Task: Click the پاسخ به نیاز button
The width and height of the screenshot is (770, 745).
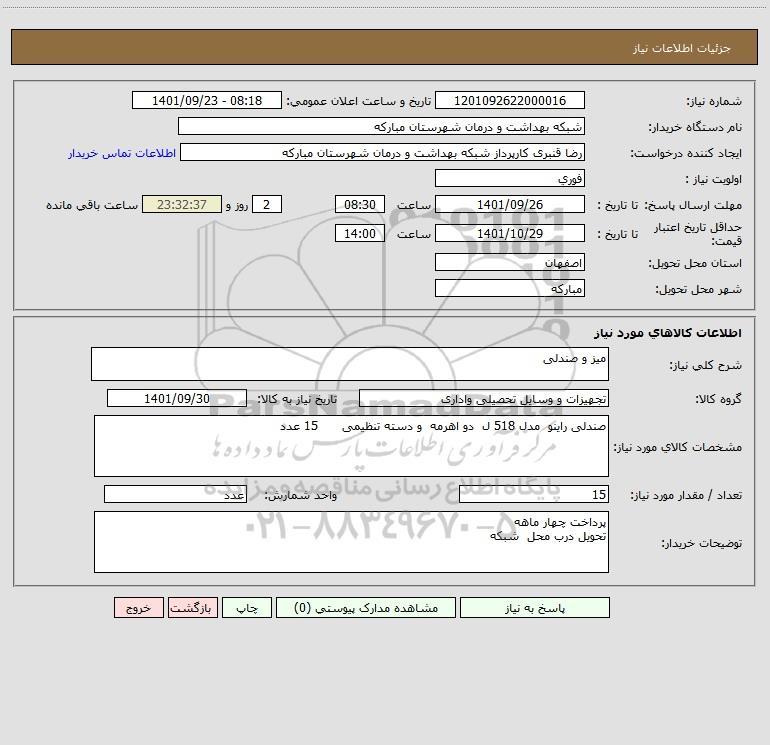Action: coord(535,607)
